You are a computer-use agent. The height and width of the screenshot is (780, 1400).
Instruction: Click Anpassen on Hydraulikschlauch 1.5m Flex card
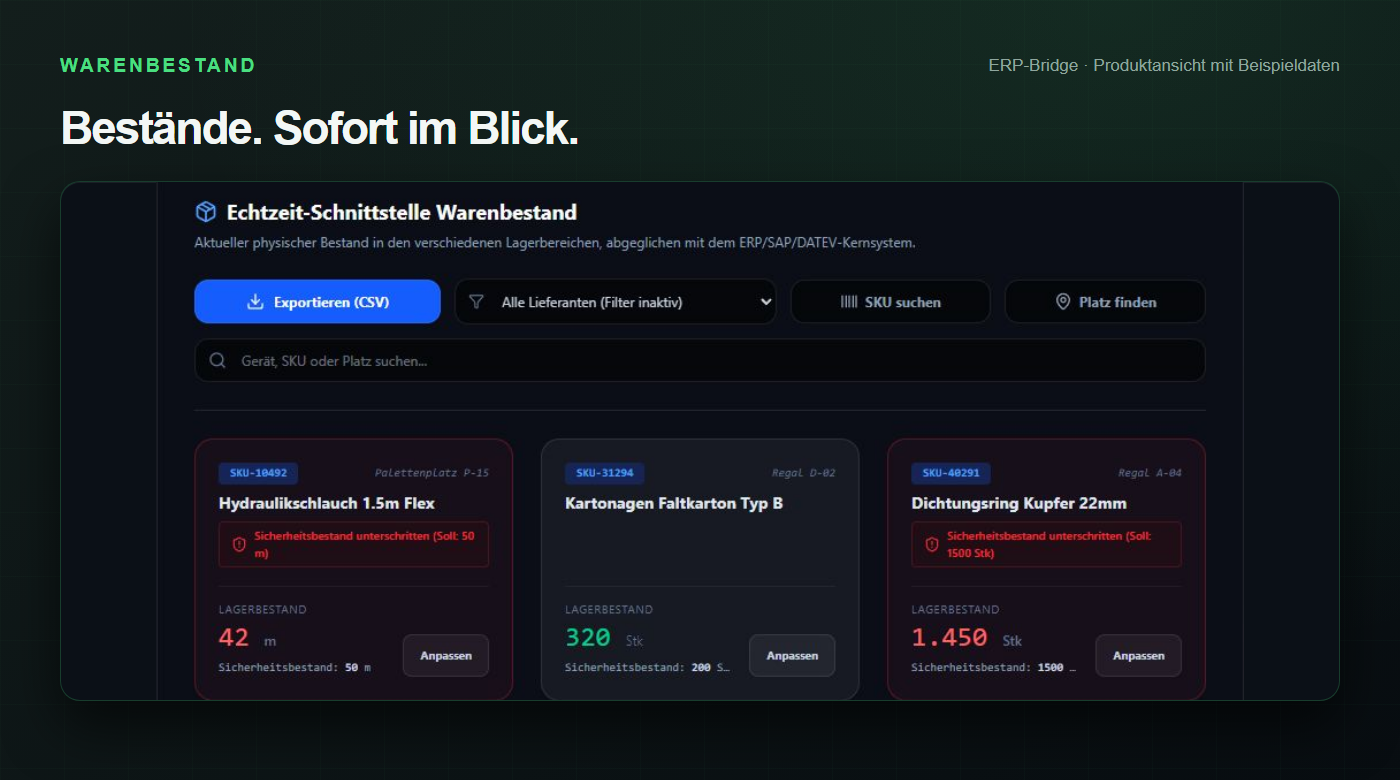coord(446,656)
